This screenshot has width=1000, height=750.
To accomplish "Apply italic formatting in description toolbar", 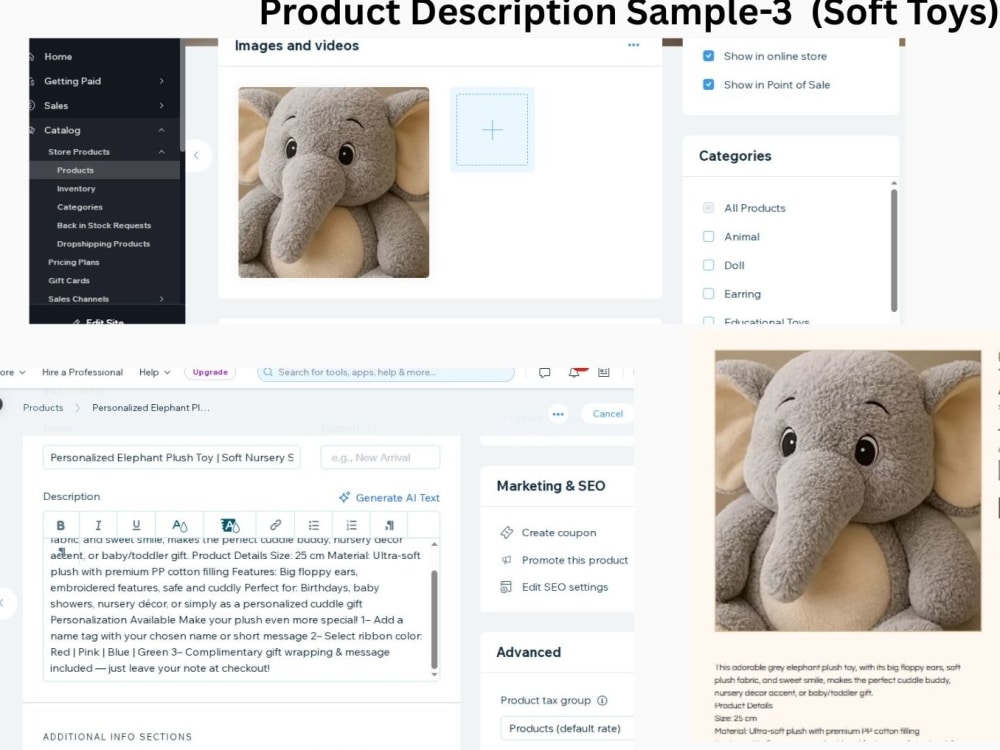I will pos(98,526).
